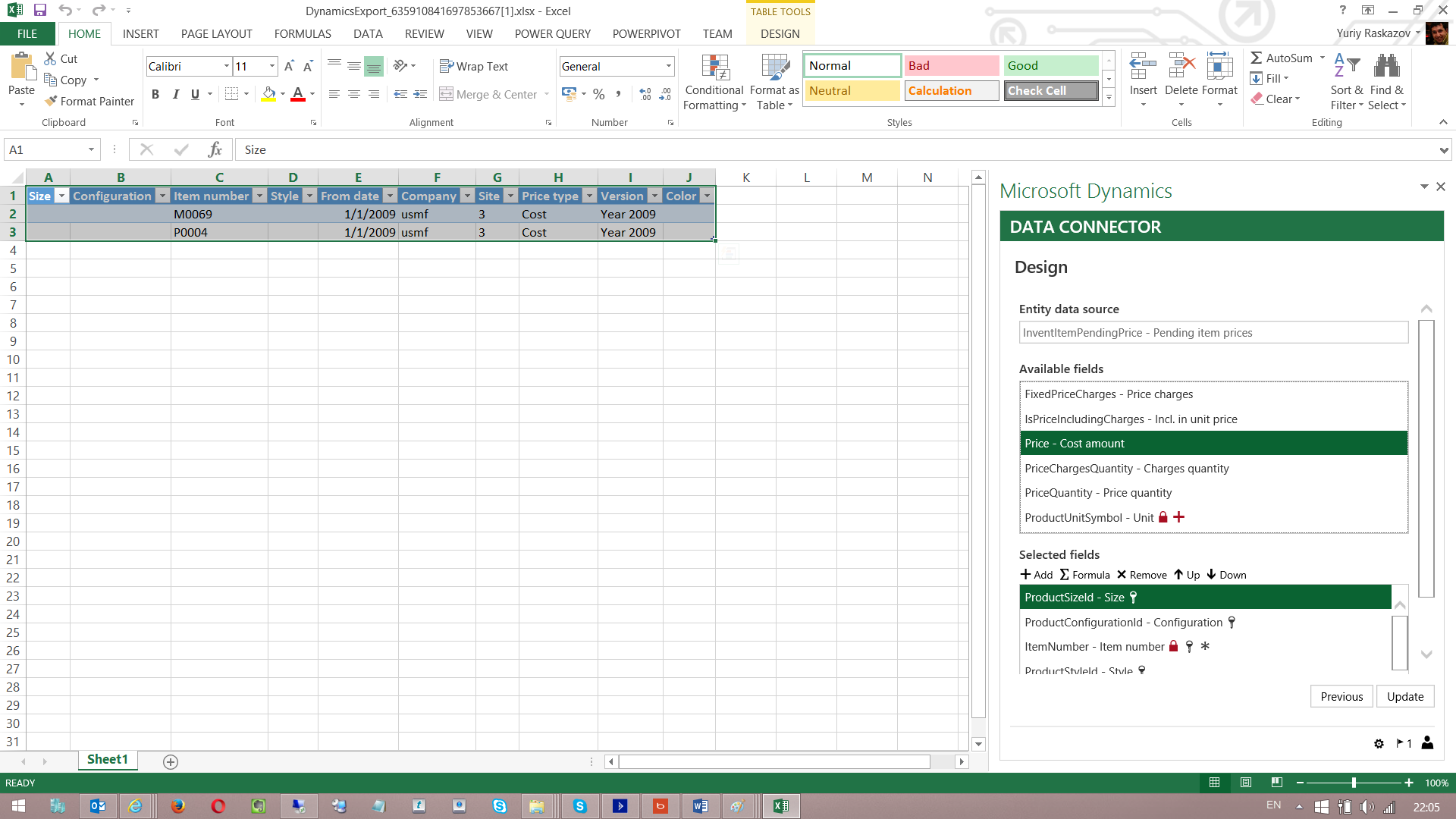
Task: Open the Data Connector settings gear
Action: 1378,743
